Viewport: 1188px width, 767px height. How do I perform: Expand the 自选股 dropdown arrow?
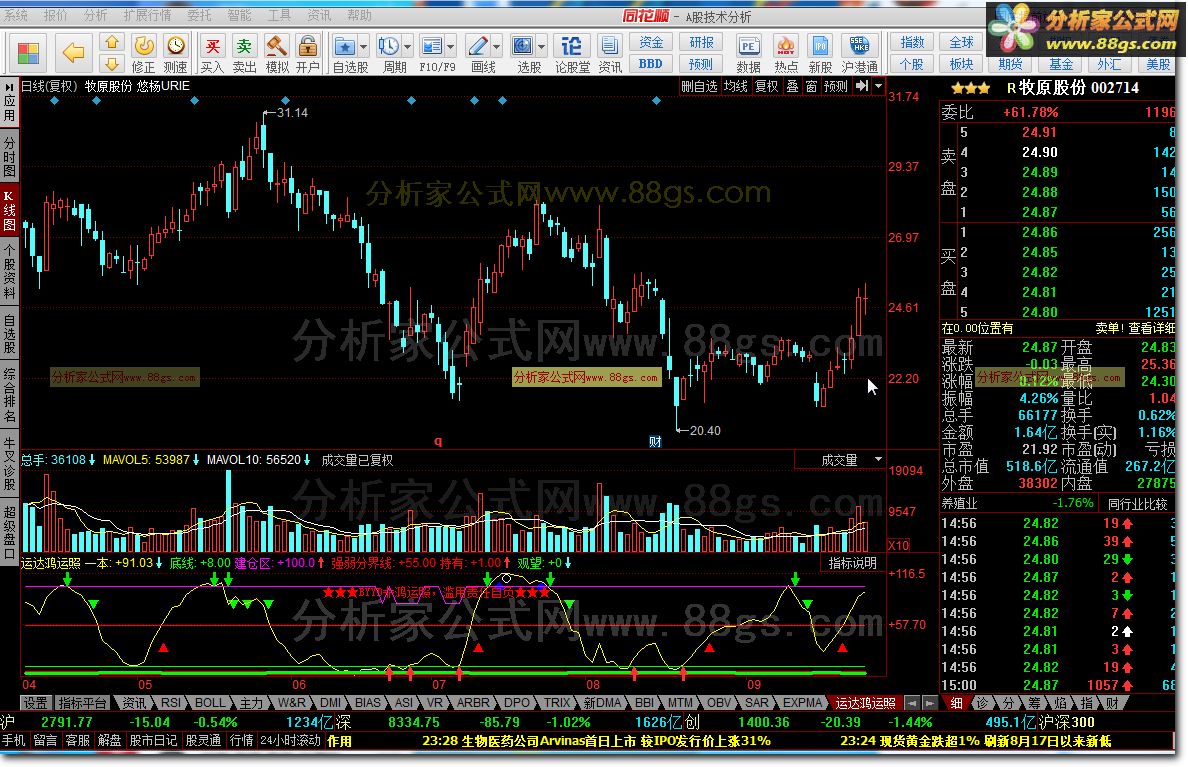(364, 46)
